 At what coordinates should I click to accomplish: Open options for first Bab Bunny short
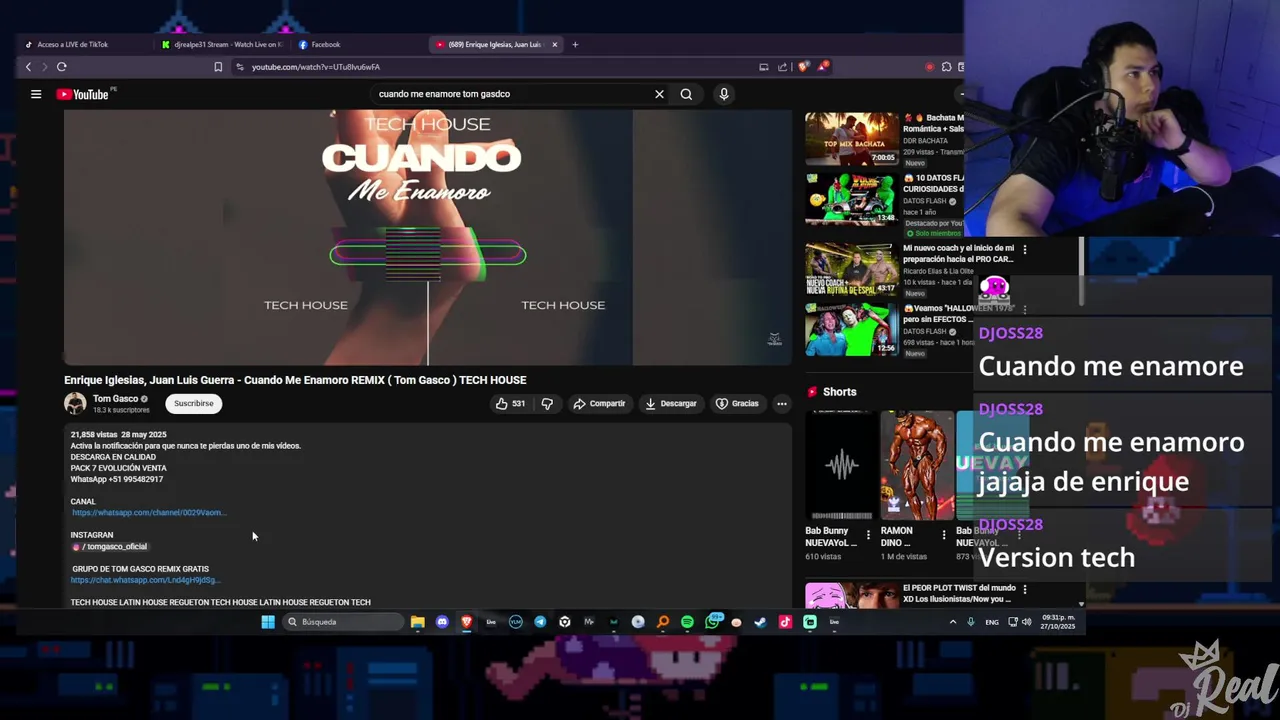point(868,535)
